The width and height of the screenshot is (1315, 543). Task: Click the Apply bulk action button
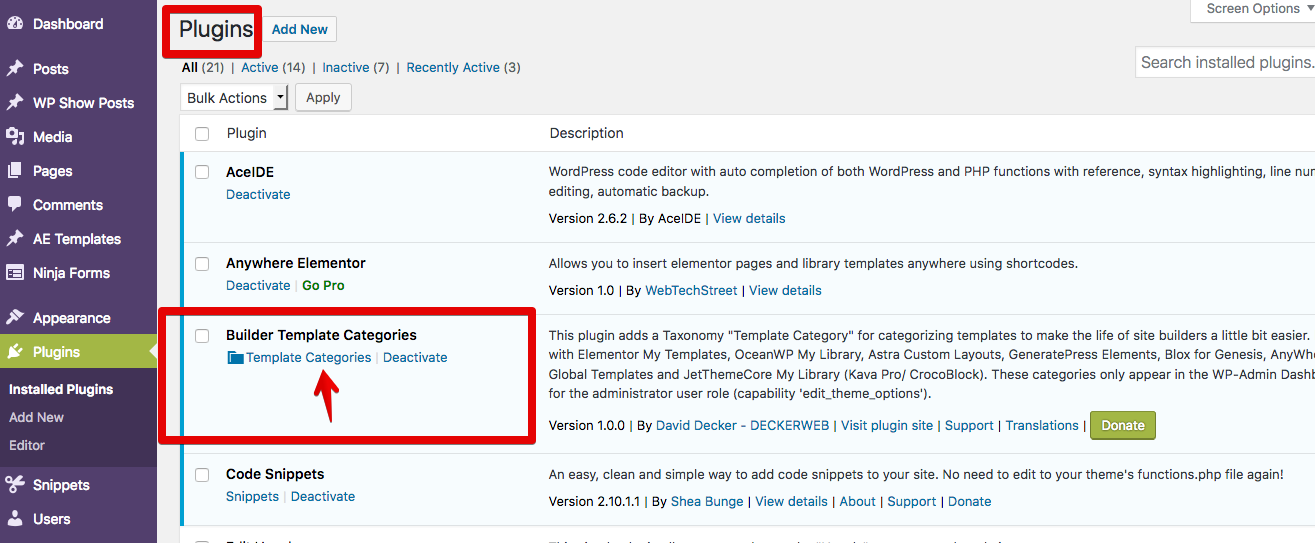point(323,97)
